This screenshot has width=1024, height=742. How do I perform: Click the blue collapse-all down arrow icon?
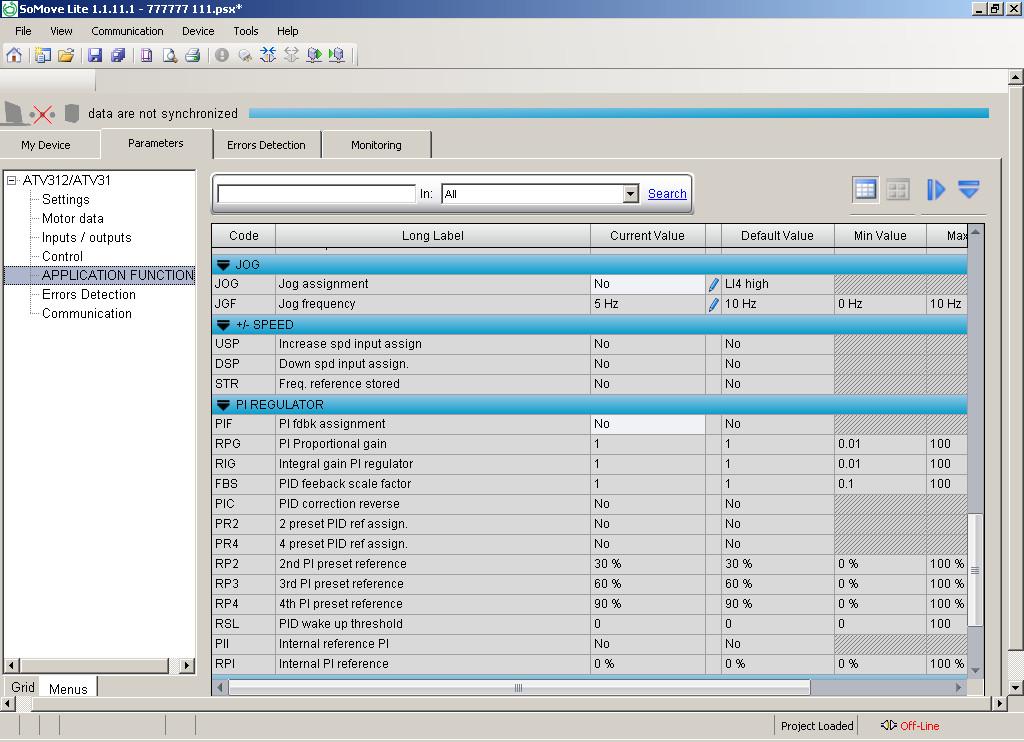coord(968,189)
